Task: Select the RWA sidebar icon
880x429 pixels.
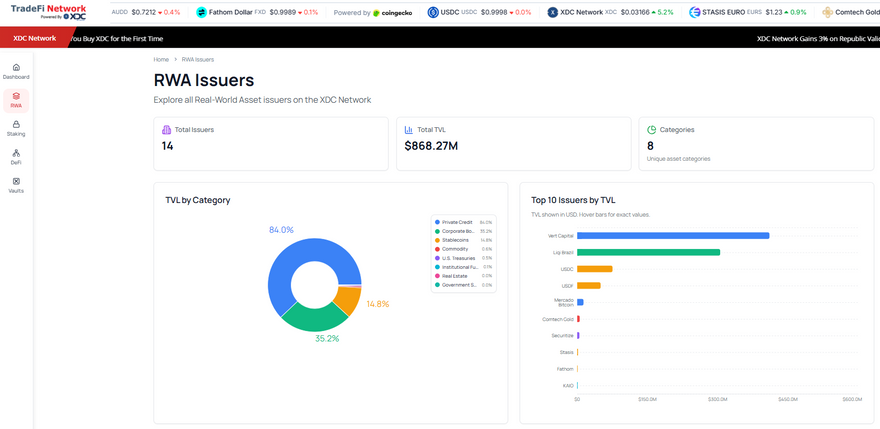Action: pyautogui.click(x=16, y=96)
